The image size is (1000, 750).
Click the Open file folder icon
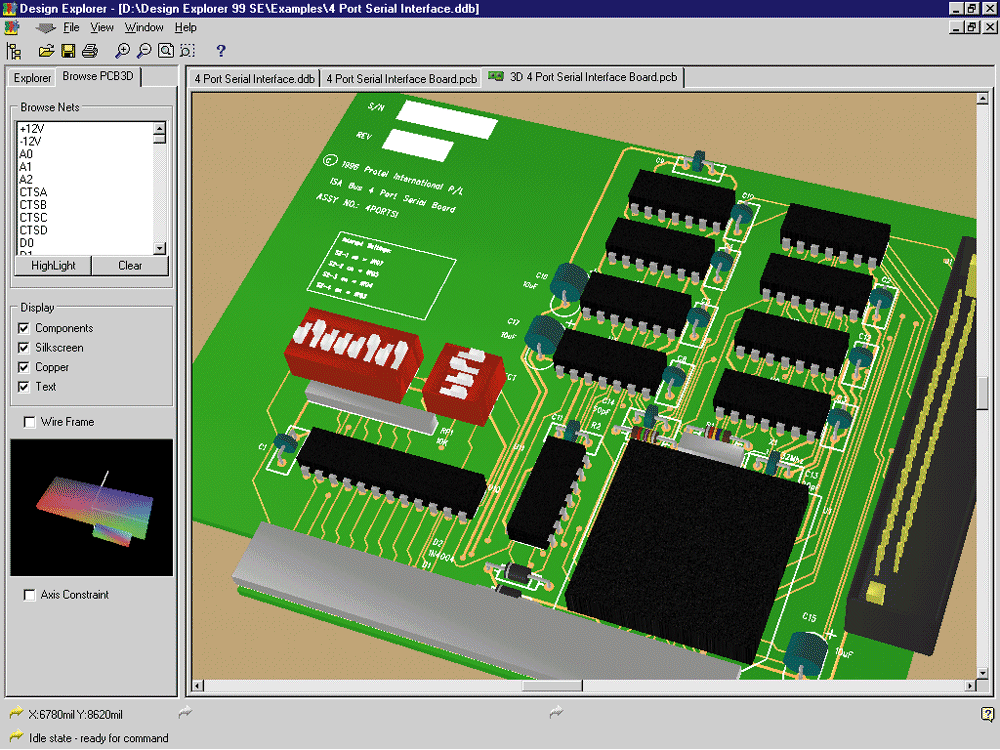[47, 51]
